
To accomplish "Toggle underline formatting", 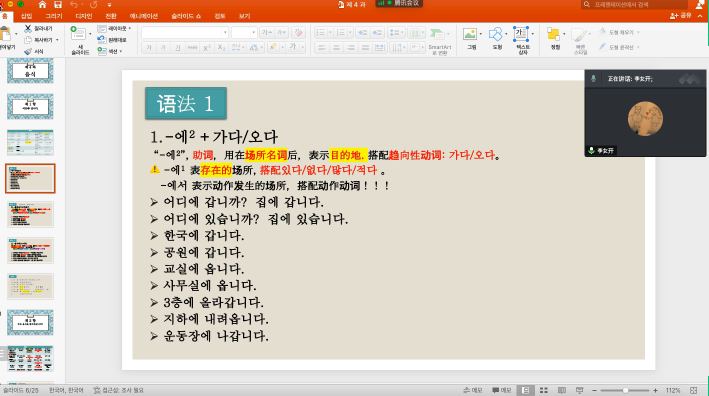I will 178,47.
